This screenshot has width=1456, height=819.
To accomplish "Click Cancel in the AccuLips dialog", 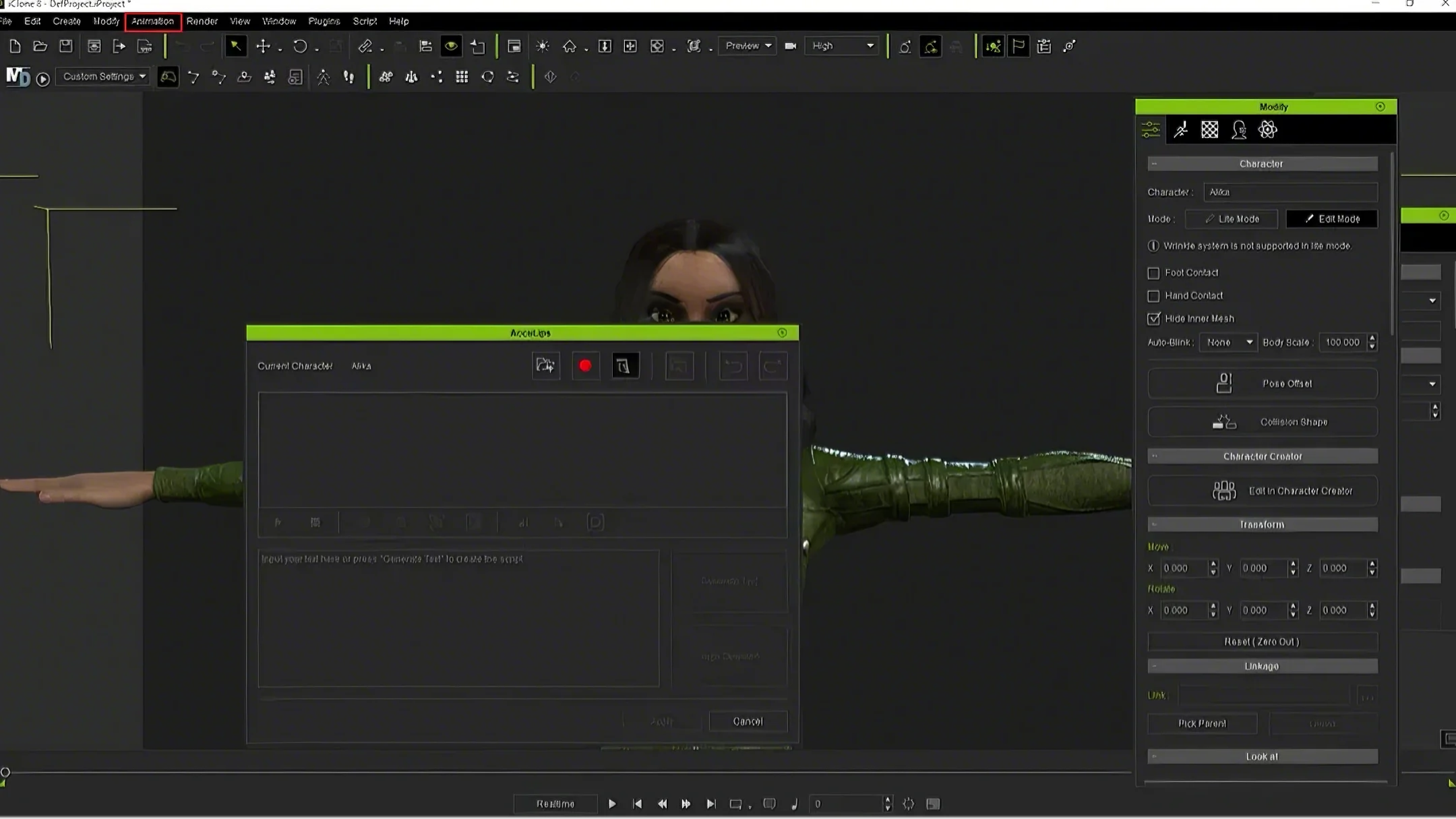I will pyautogui.click(x=748, y=721).
